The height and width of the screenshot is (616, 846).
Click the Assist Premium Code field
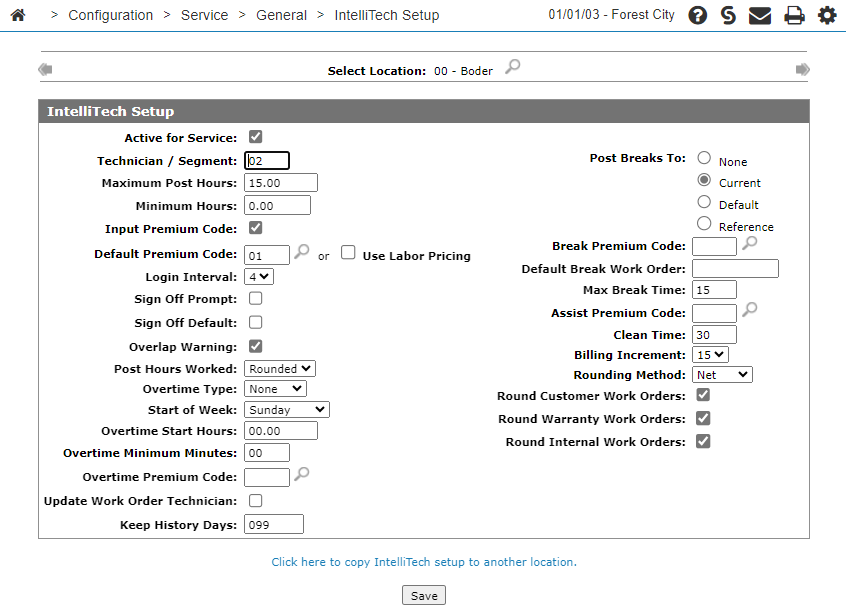[x=714, y=313]
